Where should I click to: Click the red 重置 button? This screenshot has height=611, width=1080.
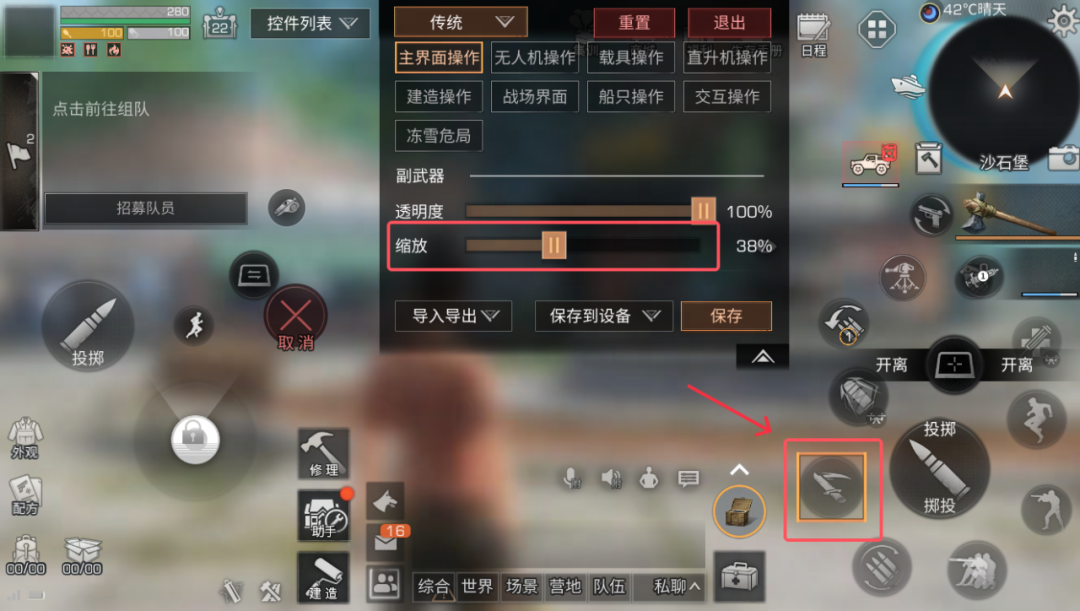634,23
